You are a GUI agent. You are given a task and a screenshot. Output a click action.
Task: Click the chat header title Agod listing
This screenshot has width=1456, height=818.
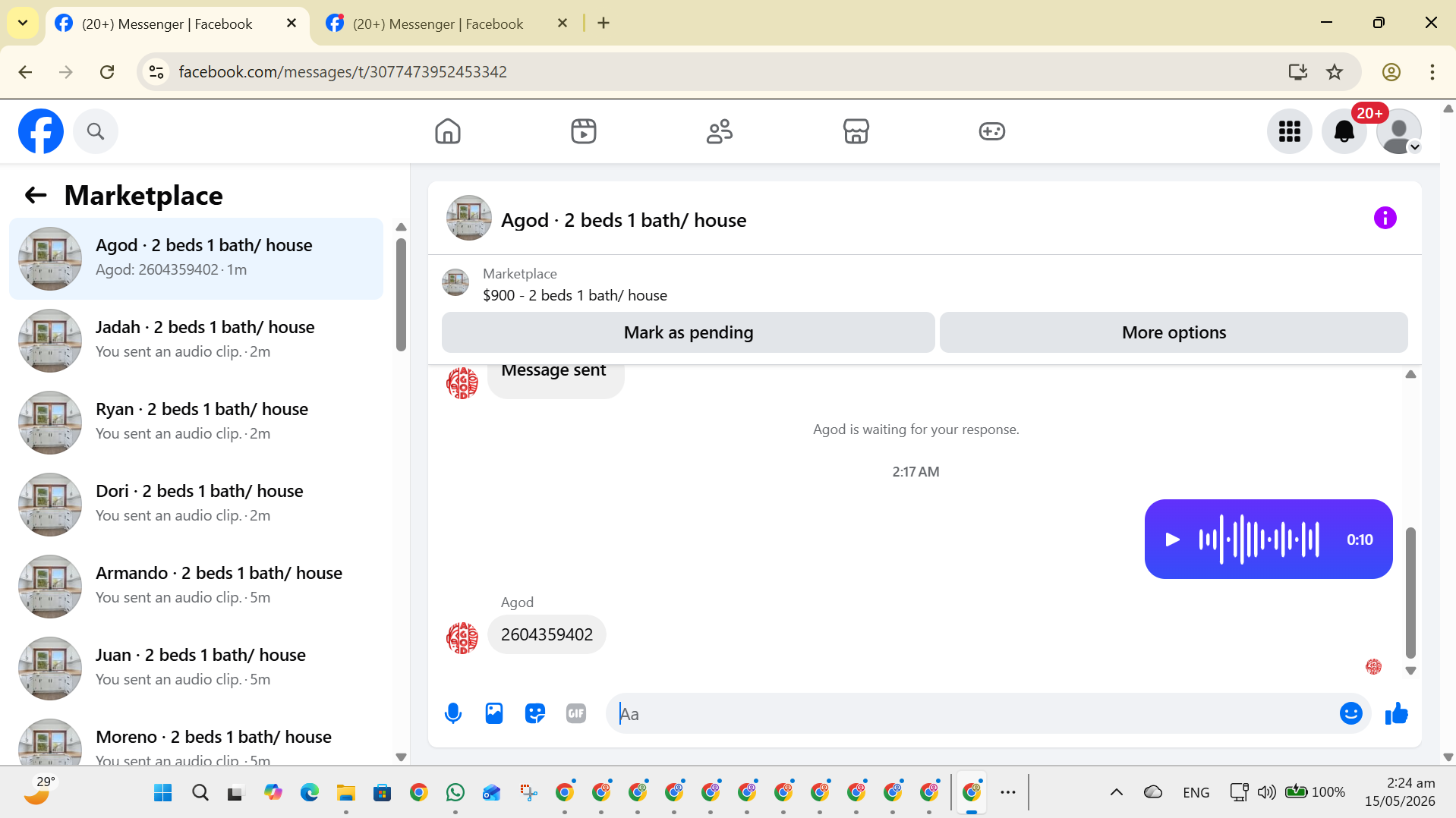(x=623, y=220)
